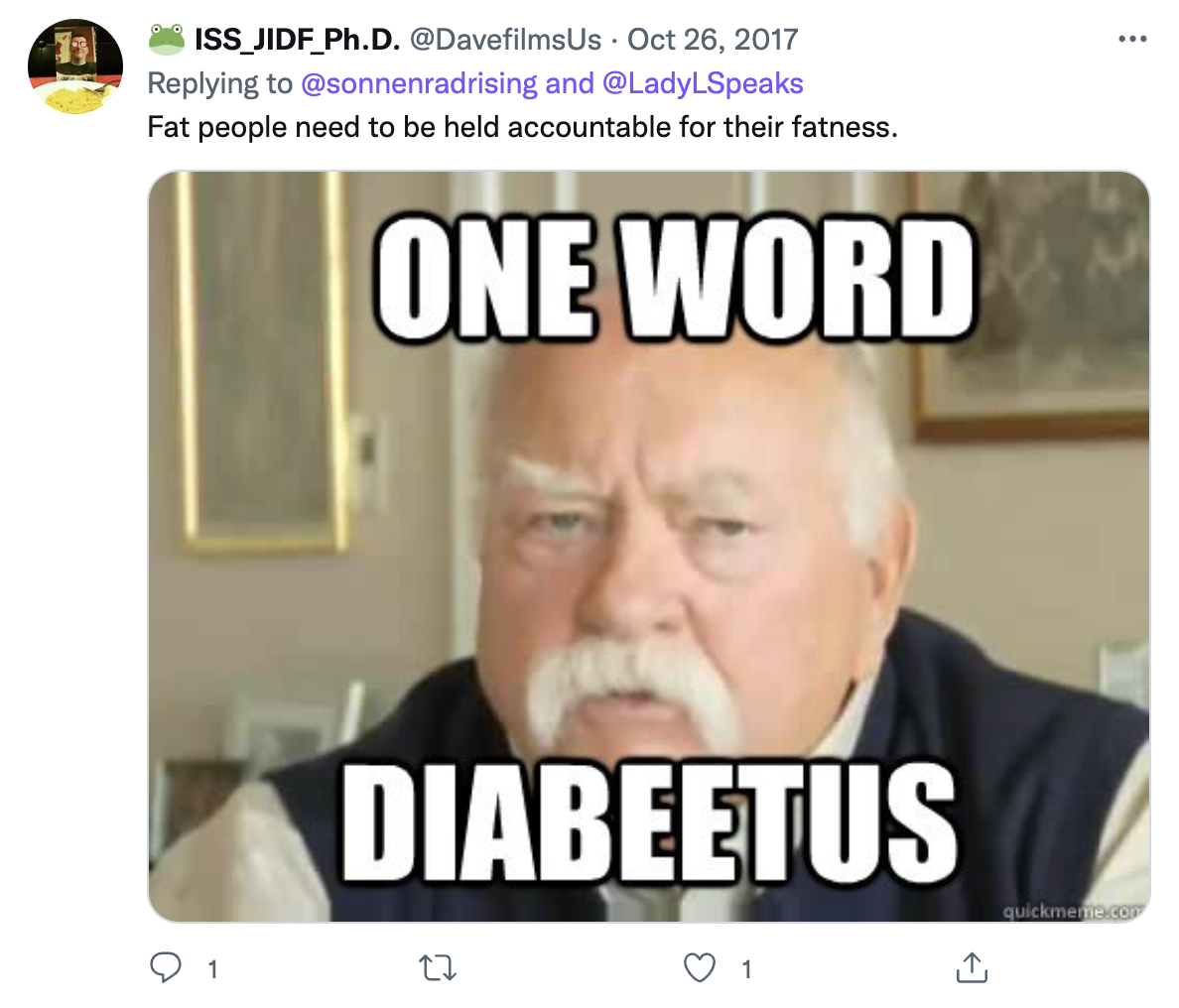
Task: Retweet this post via the retweet icon
Action: tap(437, 968)
